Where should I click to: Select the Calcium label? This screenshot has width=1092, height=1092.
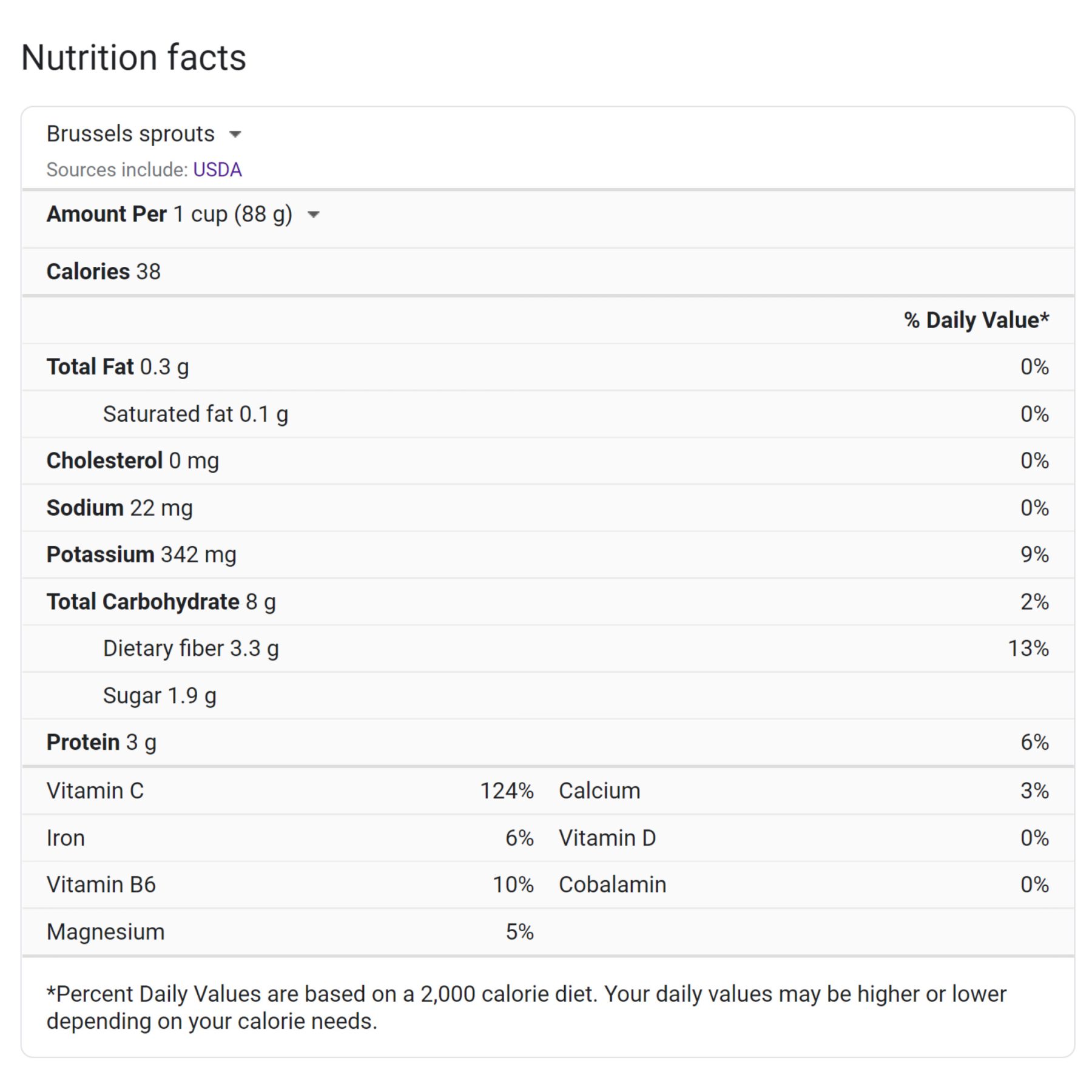click(599, 790)
